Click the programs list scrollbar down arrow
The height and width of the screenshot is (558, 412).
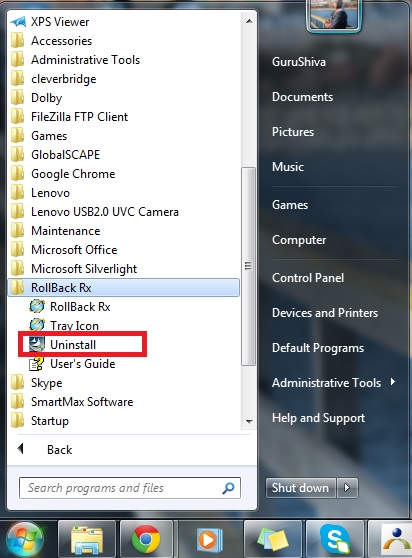tap(249, 421)
